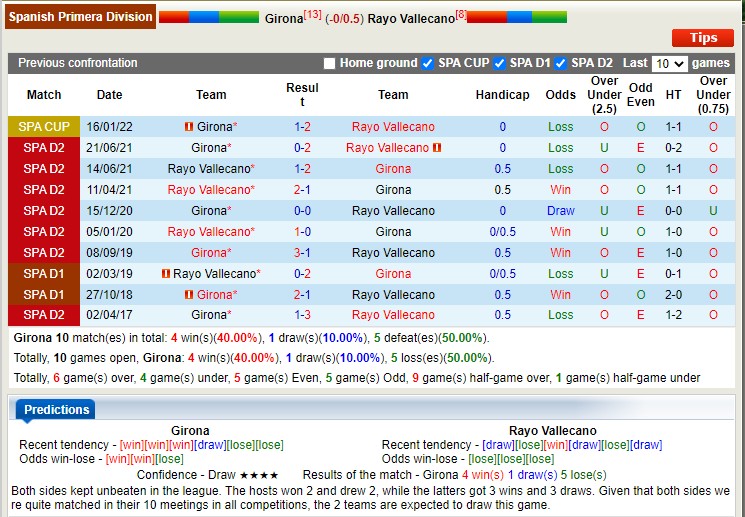This screenshot has height=517, width=745.
Task: Click the SPA CUP match label
Action: (44, 127)
